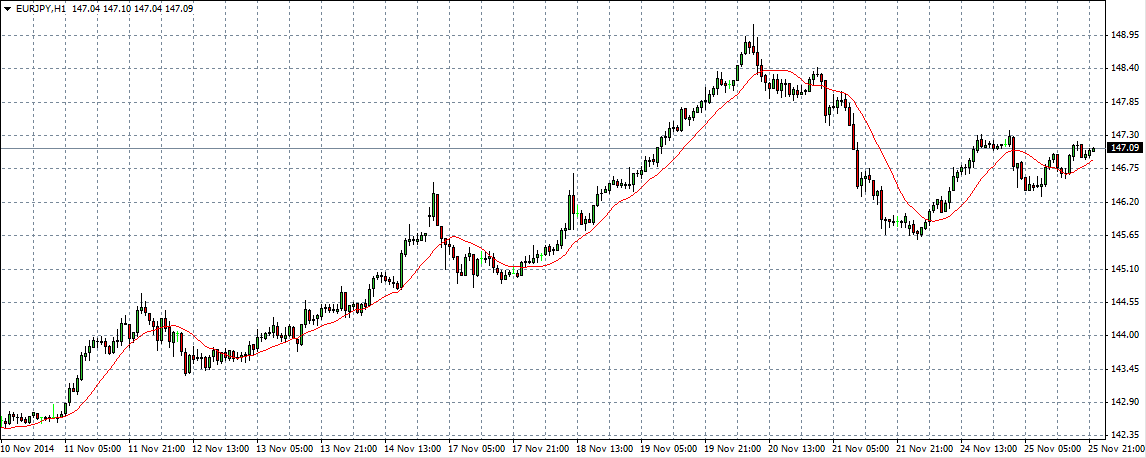Click the last candlestick at chart's right edge
The image size is (1146, 458).
tap(1093, 149)
